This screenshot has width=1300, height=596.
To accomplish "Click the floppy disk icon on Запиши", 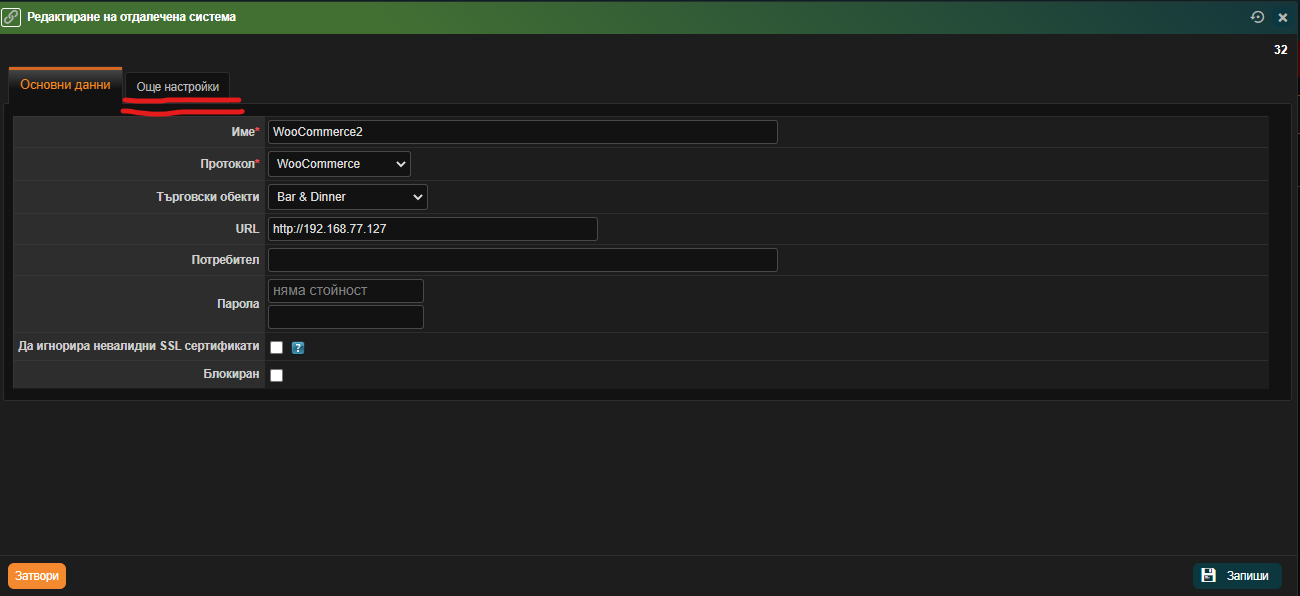I will click(x=1208, y=575).
